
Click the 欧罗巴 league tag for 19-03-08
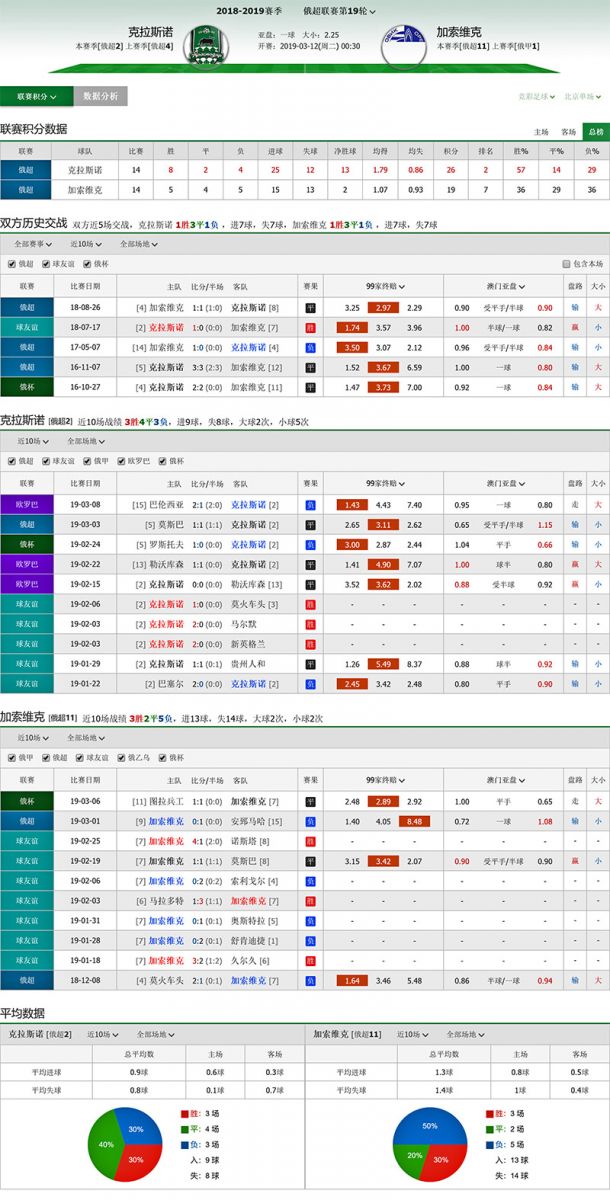pyautogui.click(x=26, y=504)
